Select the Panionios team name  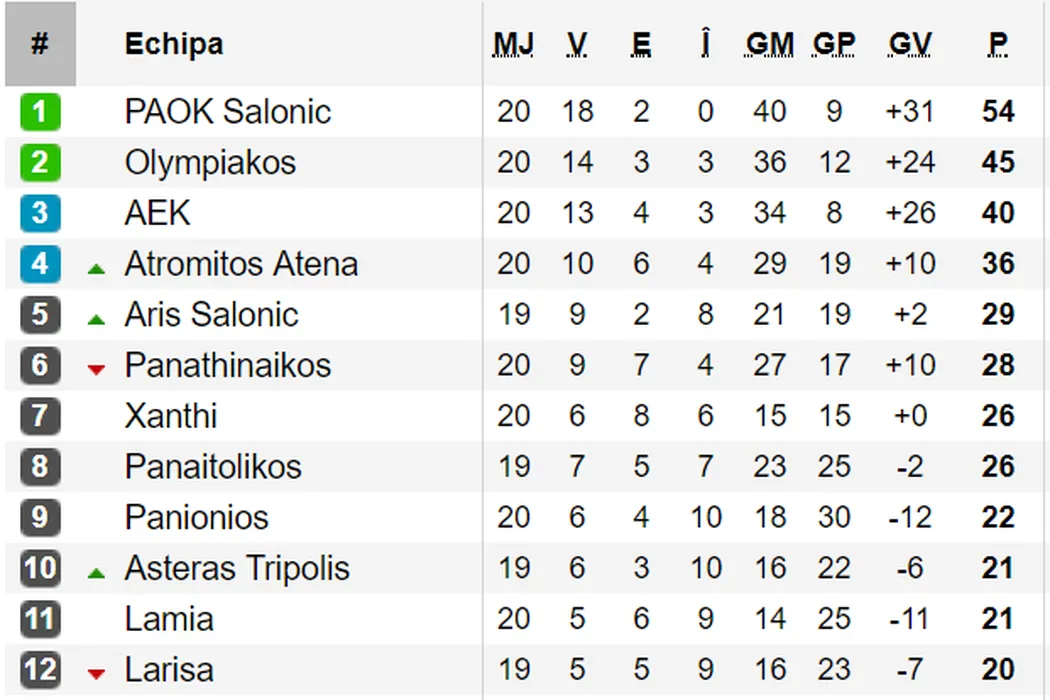pyautogui.click(x=196, y=517)
